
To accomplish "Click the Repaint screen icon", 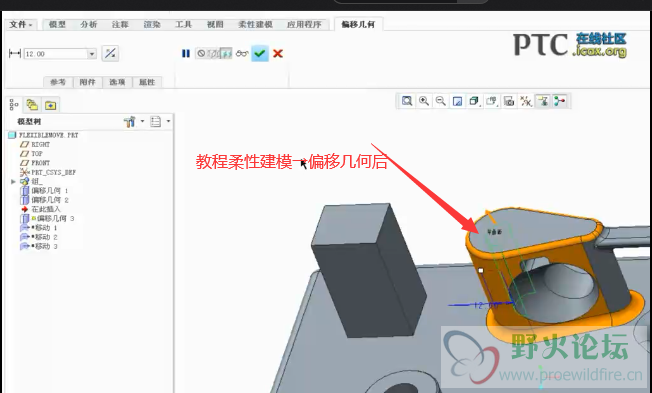I will 457,101.
